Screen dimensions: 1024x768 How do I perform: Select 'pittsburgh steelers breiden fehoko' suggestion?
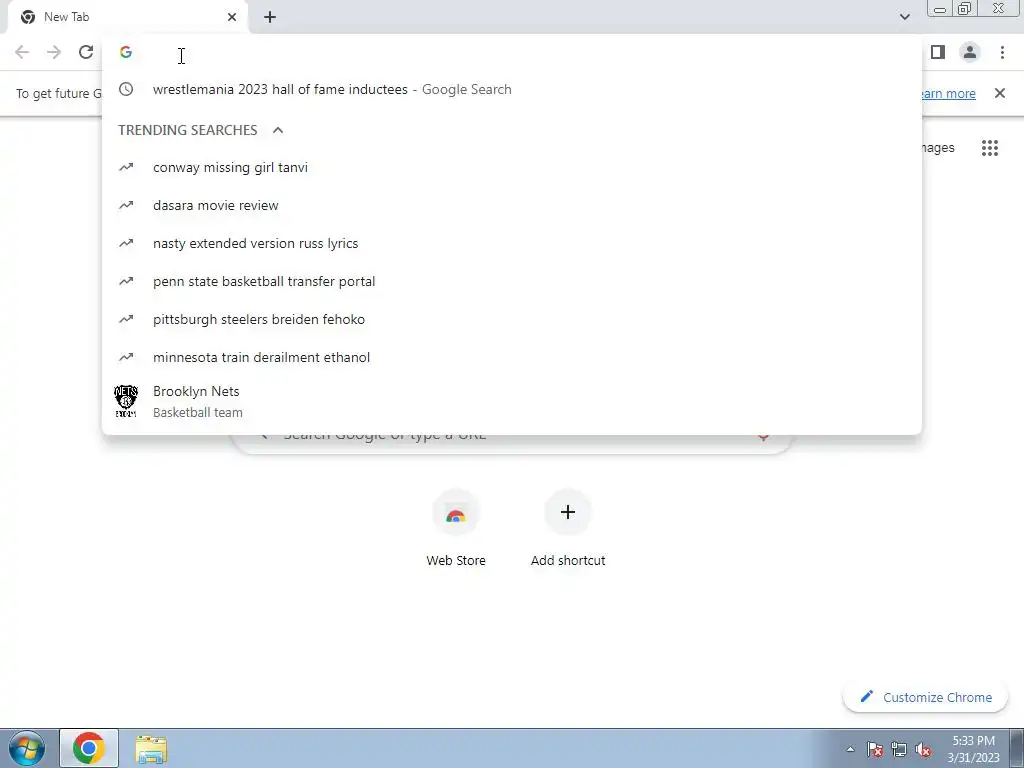tap(512, 319)
